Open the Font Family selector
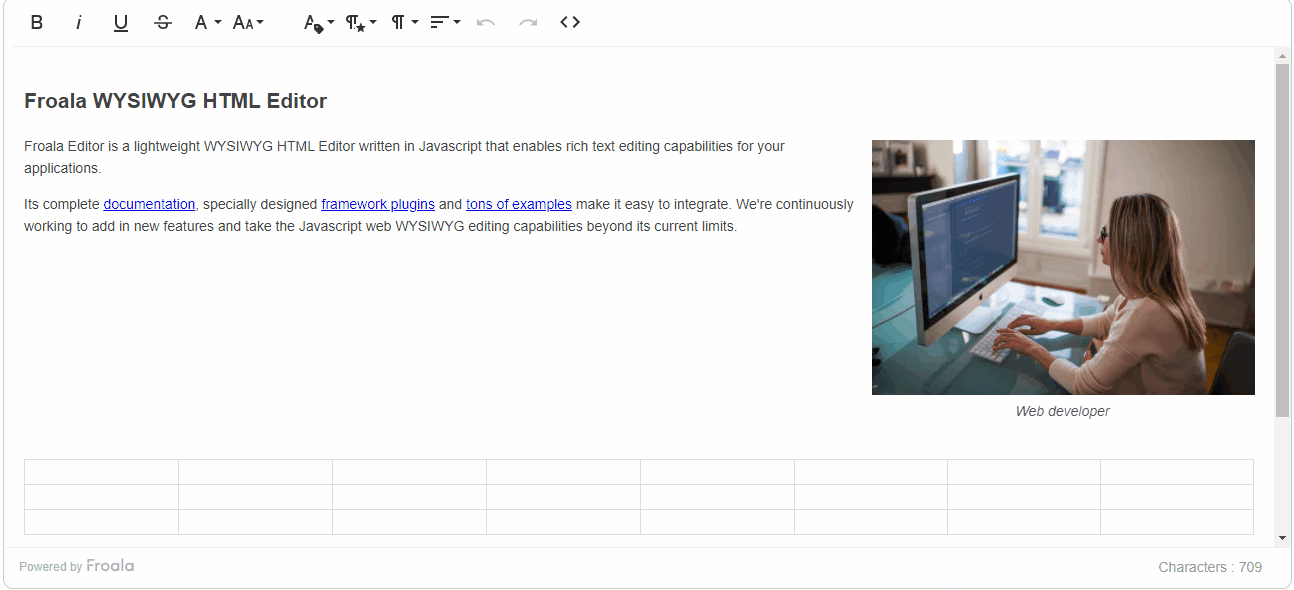1294x590 pixels. pyautogui.click(x=201, y=21)
